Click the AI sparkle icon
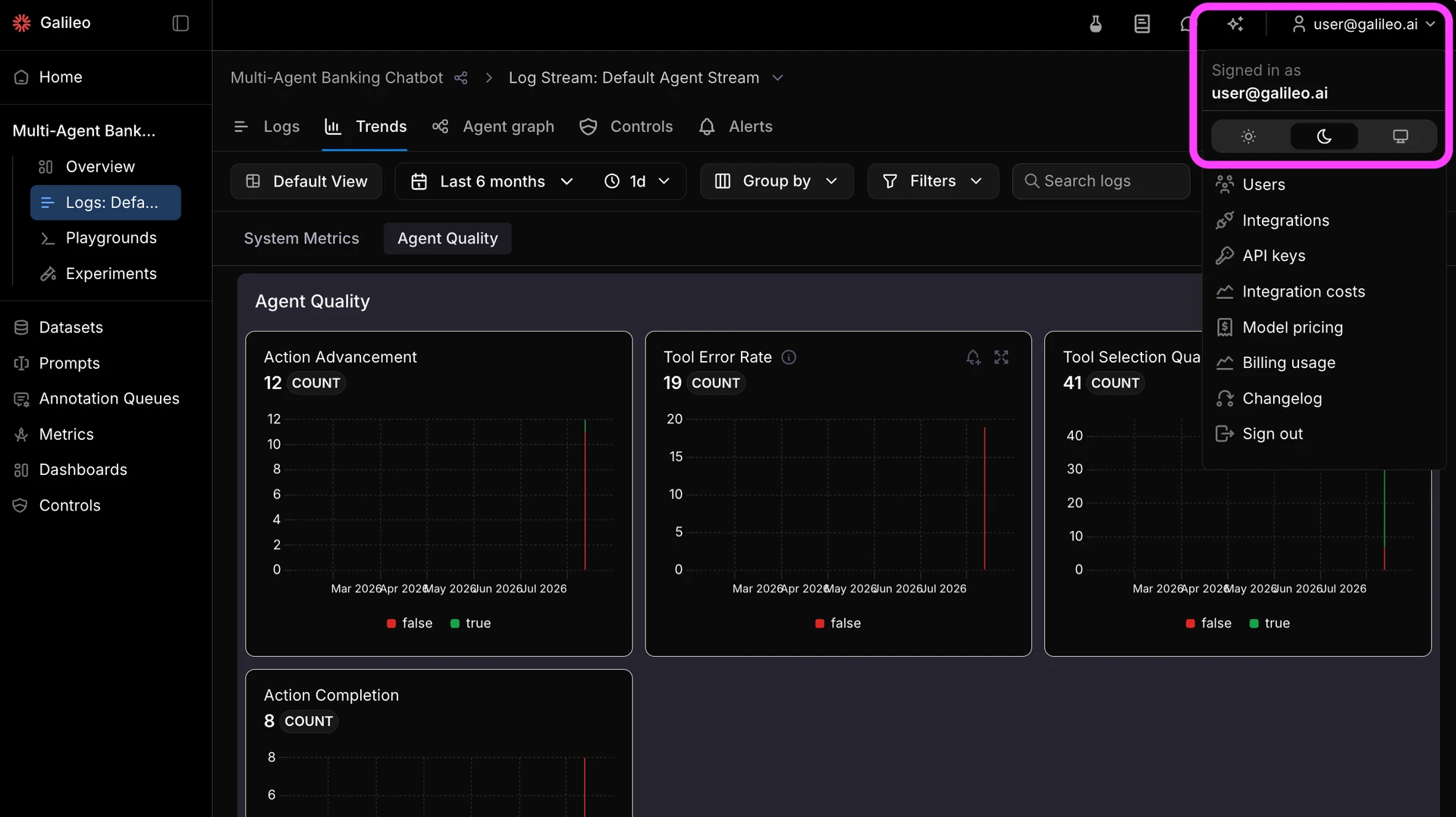The width and height of the screenshot is (1456, 817). (1235, 24)
